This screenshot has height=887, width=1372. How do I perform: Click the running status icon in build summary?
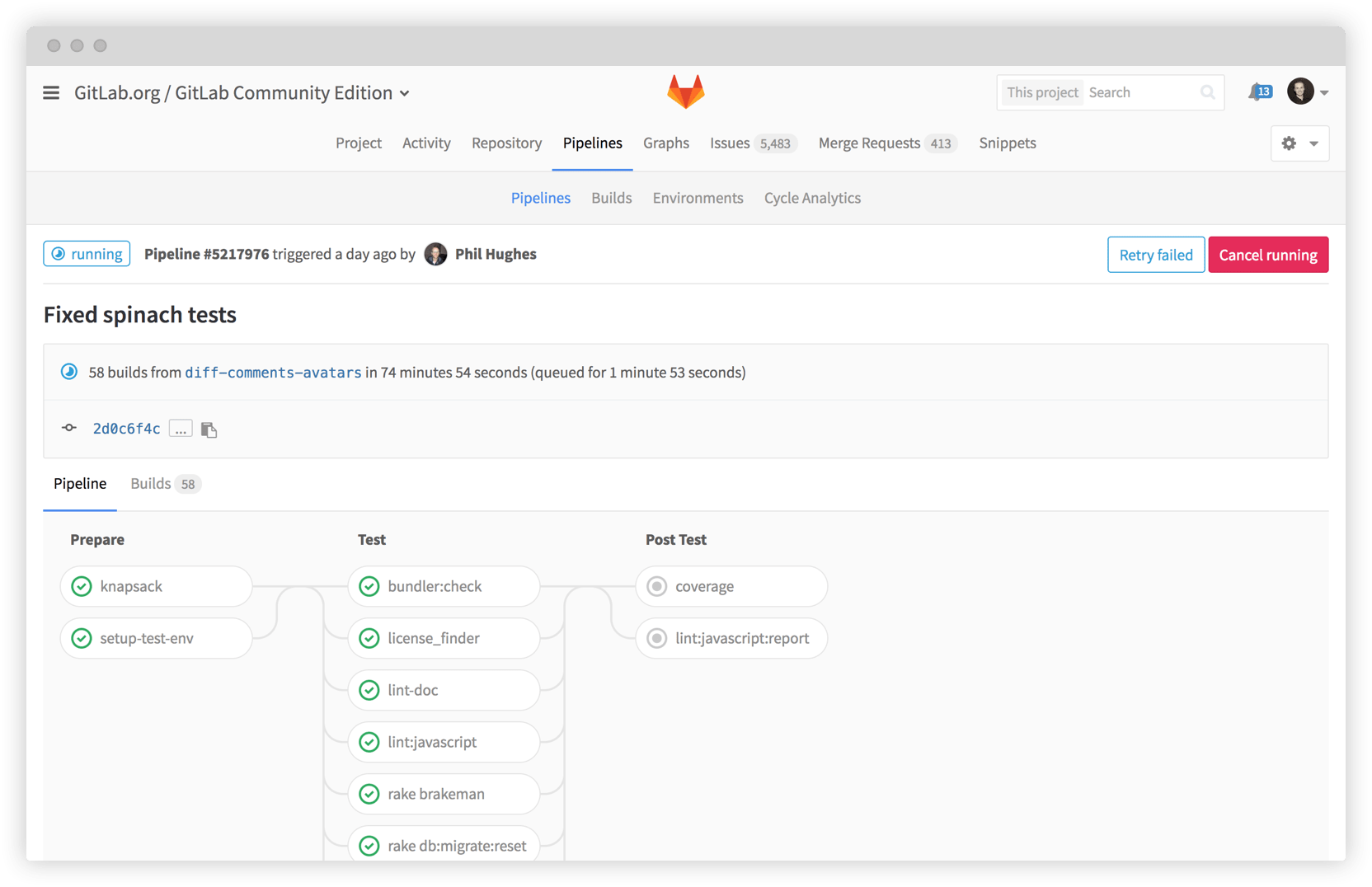click(69, 372)
